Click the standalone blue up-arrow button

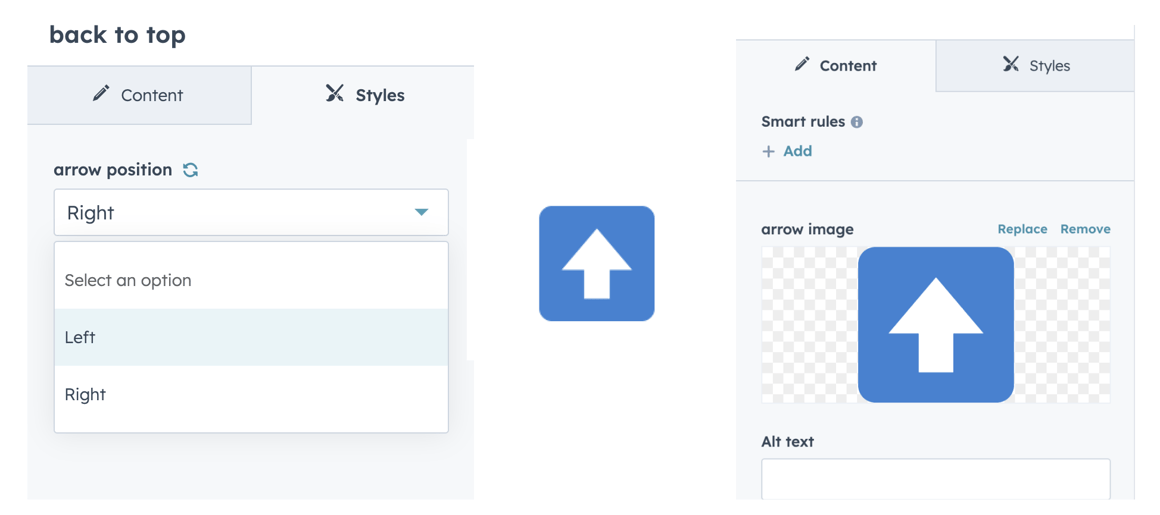596,264
